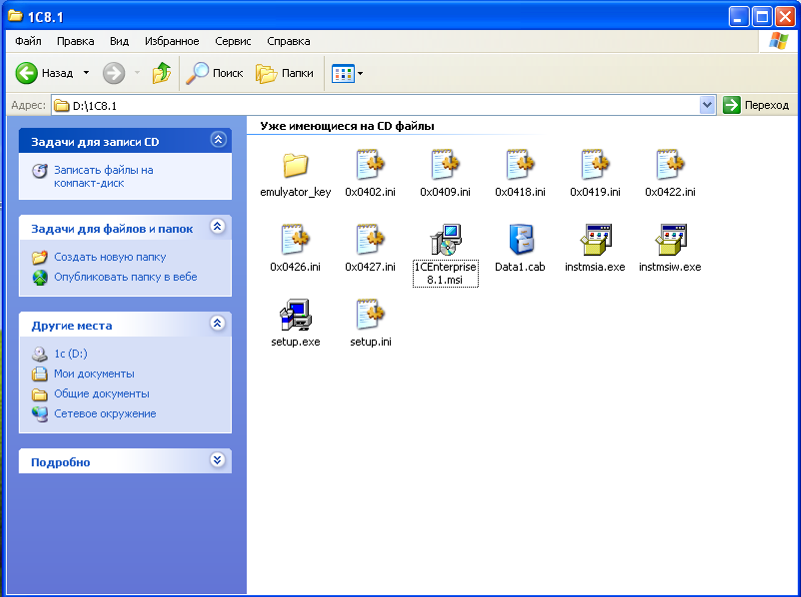
Task: Select the Data1.cab archive icon
Action: pos(521,240)
